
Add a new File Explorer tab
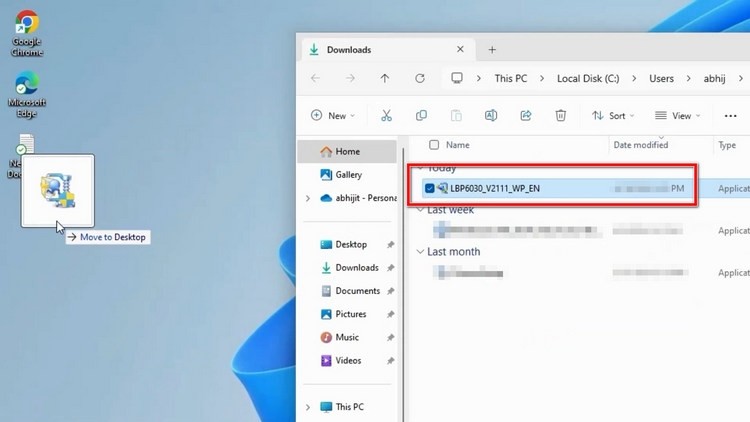[x=492, y=50]
